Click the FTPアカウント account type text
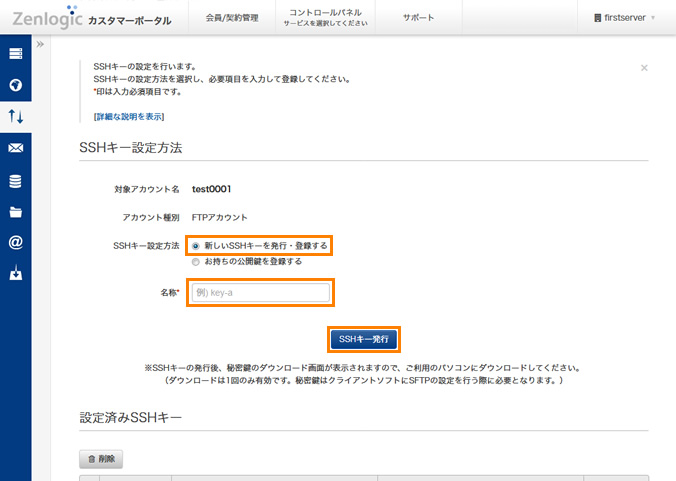This screenshot has width=676, height=481. (219, 218)
